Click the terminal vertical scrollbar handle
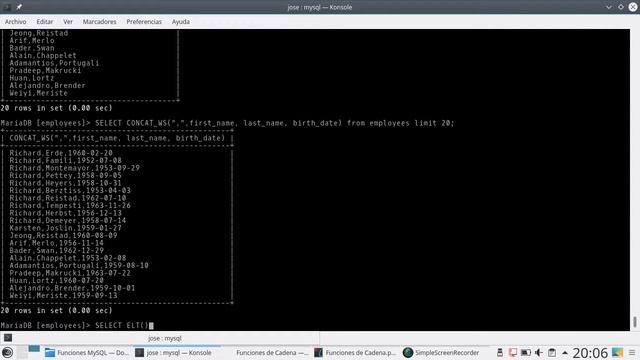 tap(635, 322)
